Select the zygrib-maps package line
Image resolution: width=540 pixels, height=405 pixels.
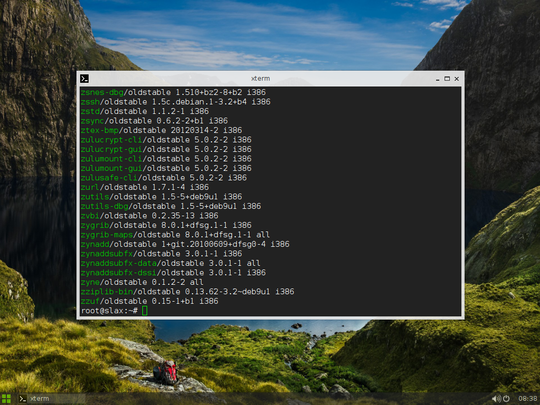tap(175, 235)
